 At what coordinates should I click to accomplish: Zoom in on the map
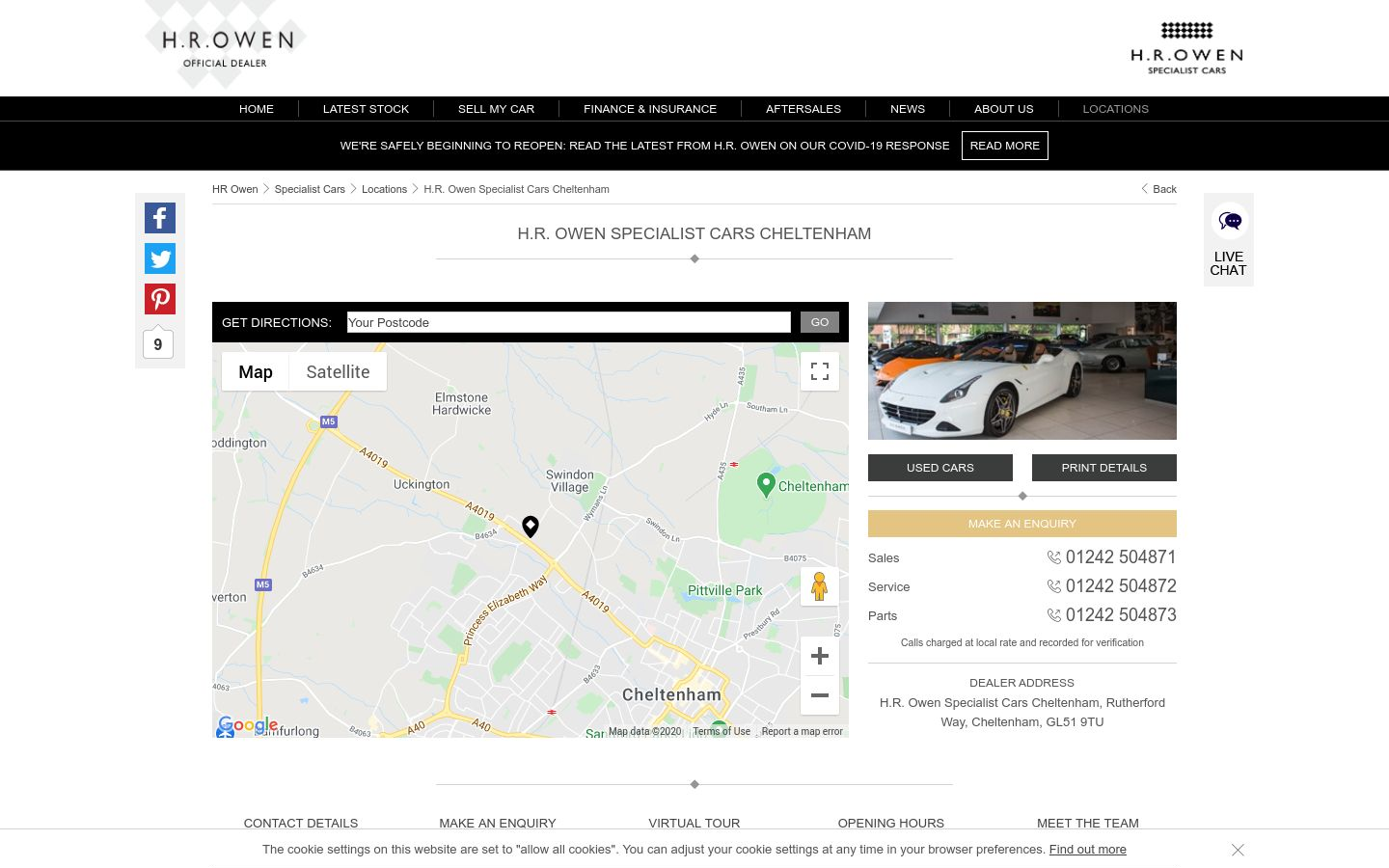[x=820, y=656]
